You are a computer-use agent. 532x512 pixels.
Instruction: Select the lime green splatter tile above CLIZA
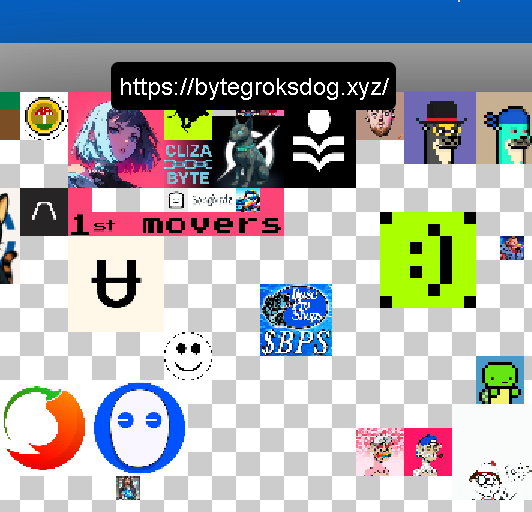[188, 125]
